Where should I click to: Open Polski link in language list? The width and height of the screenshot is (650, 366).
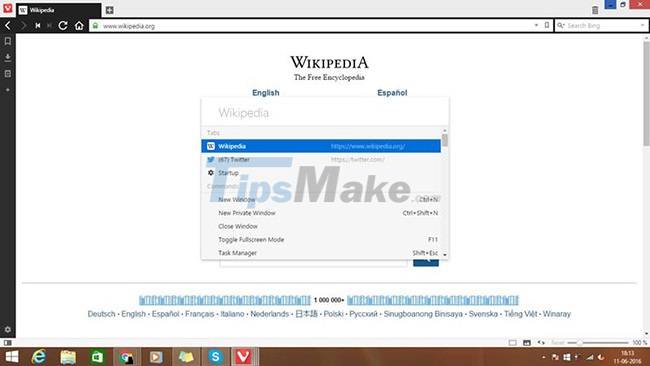pos(333,314)
